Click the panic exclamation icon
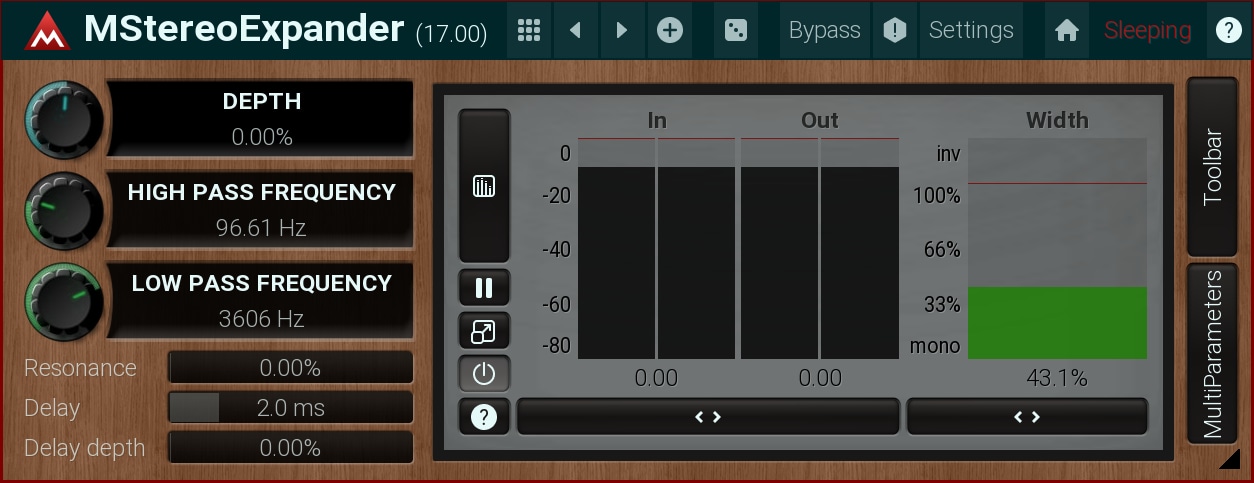1254x483 pixels. click(894, 30)
